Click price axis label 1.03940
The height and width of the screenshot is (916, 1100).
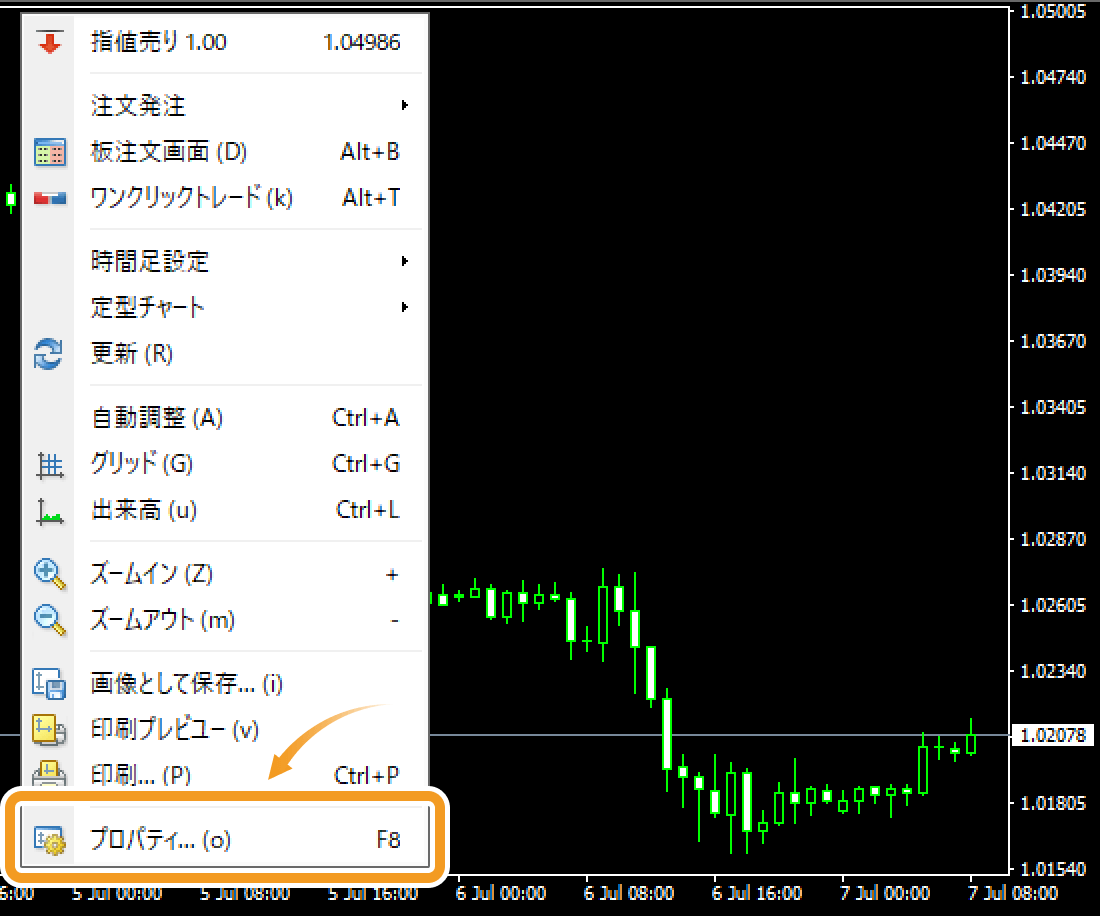coord(1053,275)
